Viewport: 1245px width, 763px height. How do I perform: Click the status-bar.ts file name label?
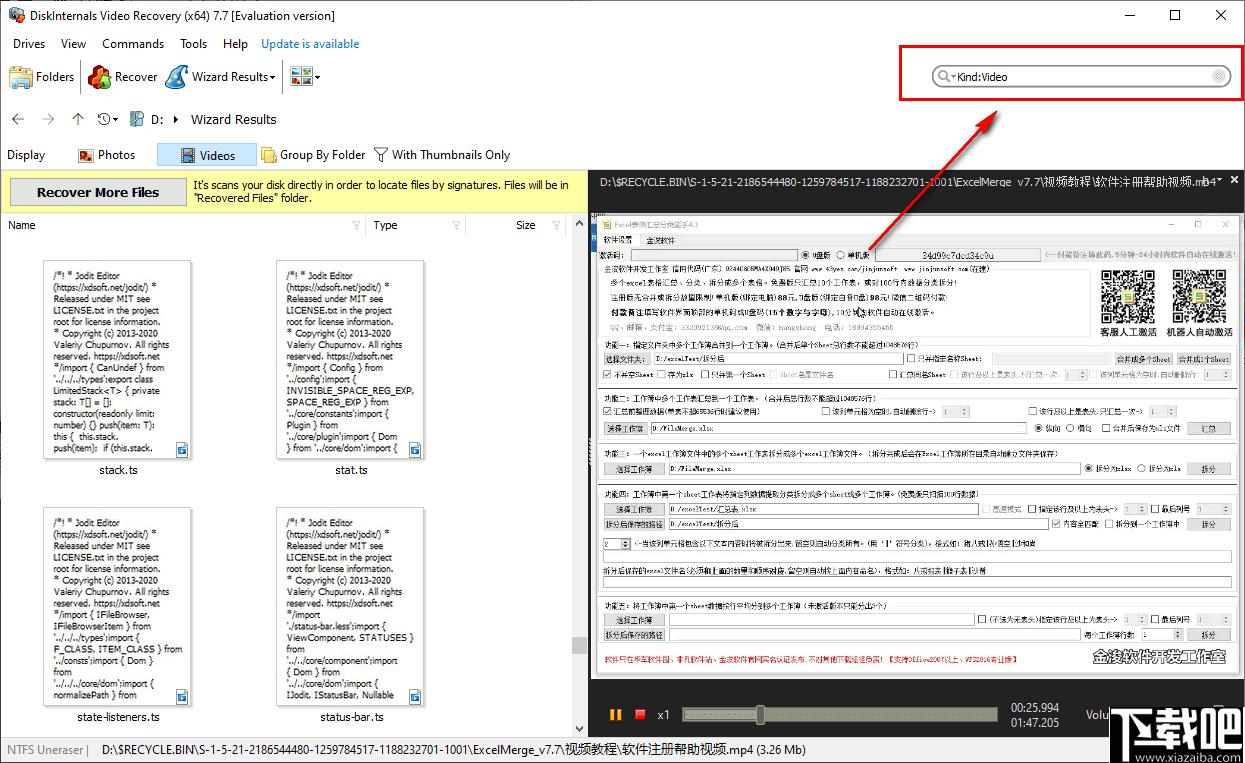[351, 717]
